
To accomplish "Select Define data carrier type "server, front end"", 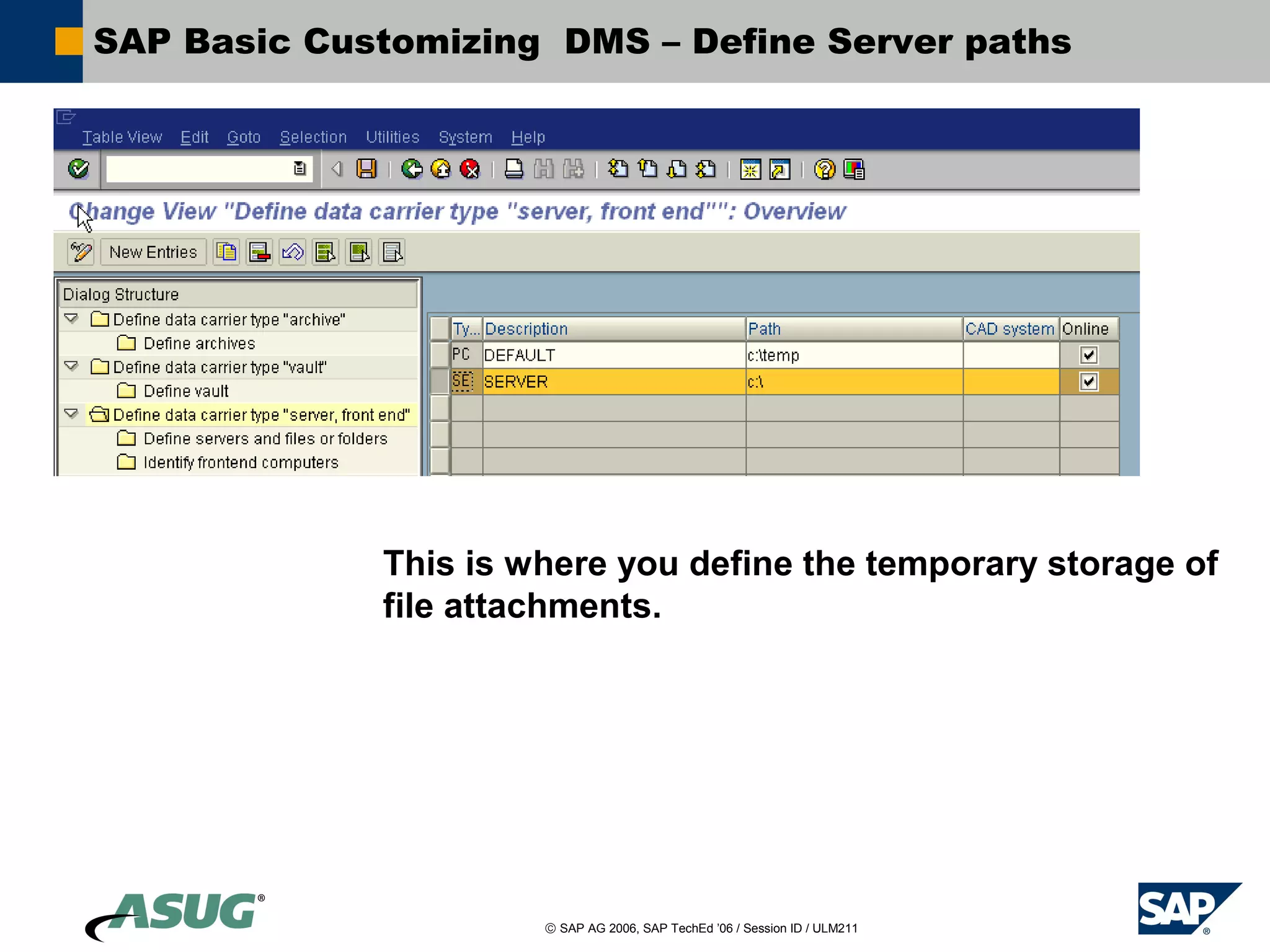I will [261, 415].
